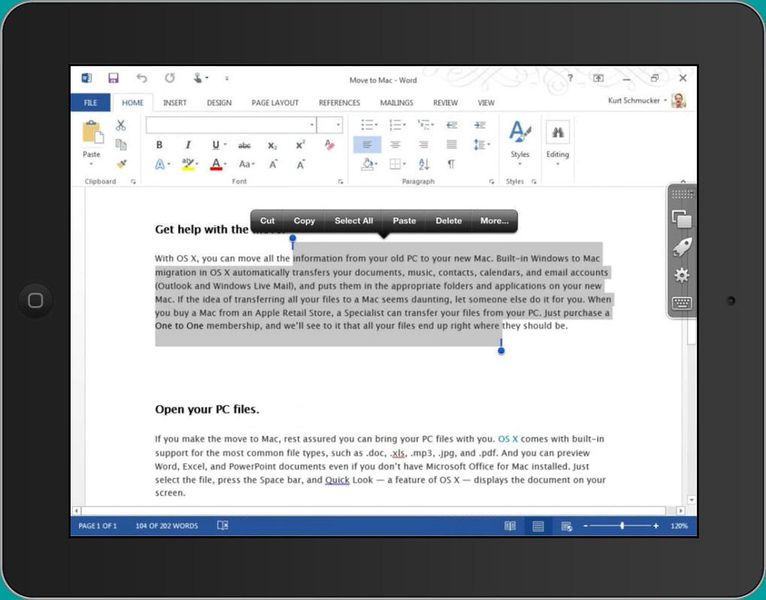Undo the last action
766x600 pixels.
click(142, 78)
